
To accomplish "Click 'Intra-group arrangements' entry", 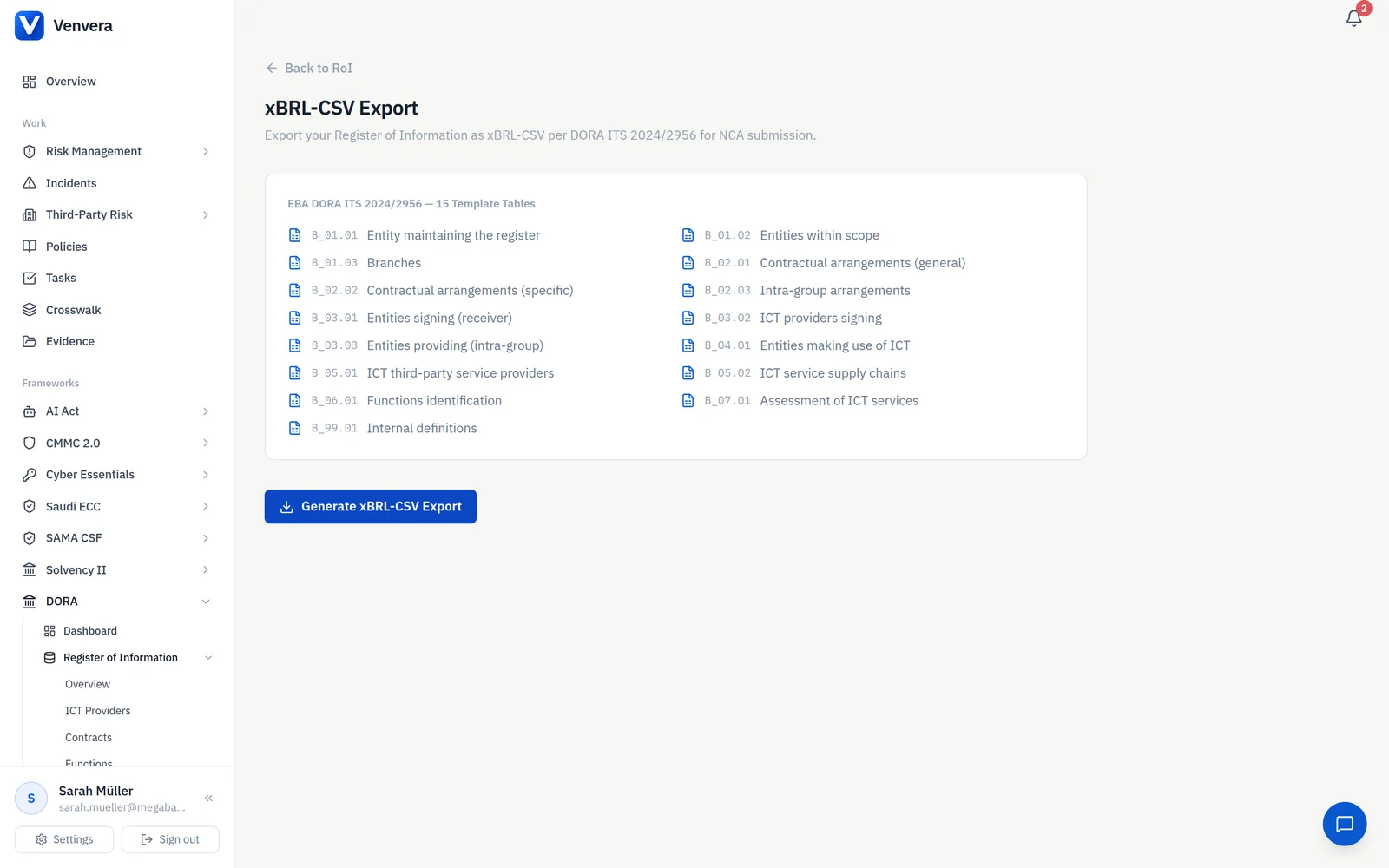I will point(835,291).
